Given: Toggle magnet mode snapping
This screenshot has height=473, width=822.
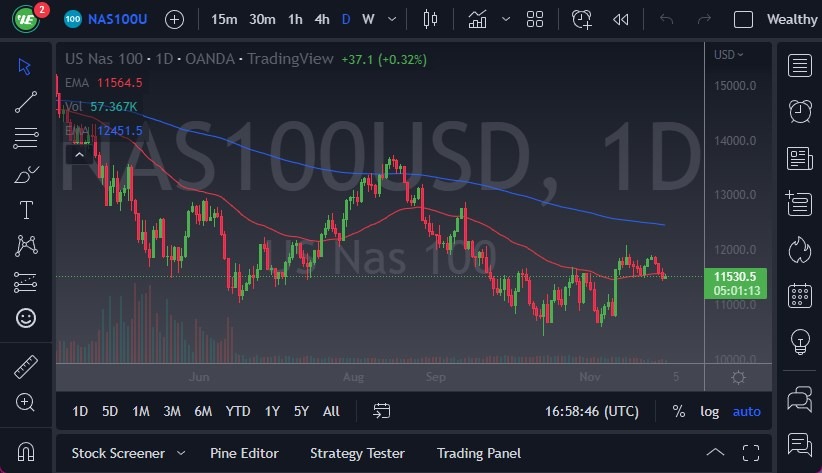Looking at the screenshot, I should [26, 451].
